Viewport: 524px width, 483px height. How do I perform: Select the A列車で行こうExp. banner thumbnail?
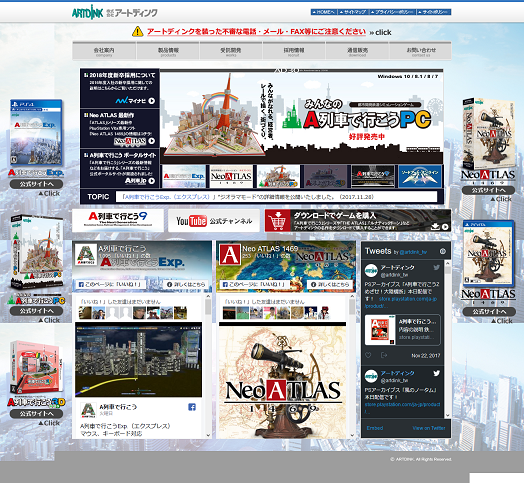184,176
